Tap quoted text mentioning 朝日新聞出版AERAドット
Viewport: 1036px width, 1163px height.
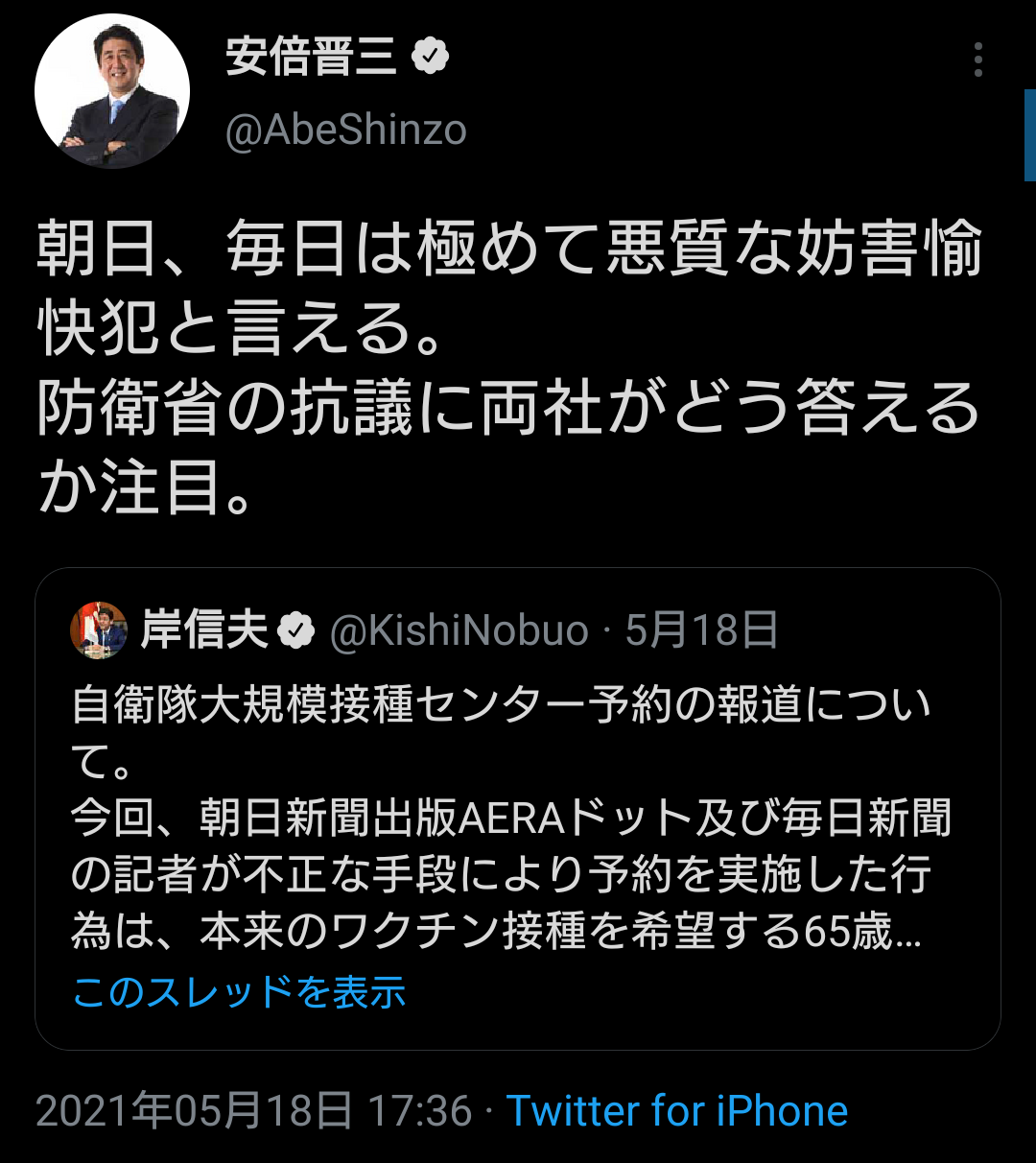click(x=512, y=819)
